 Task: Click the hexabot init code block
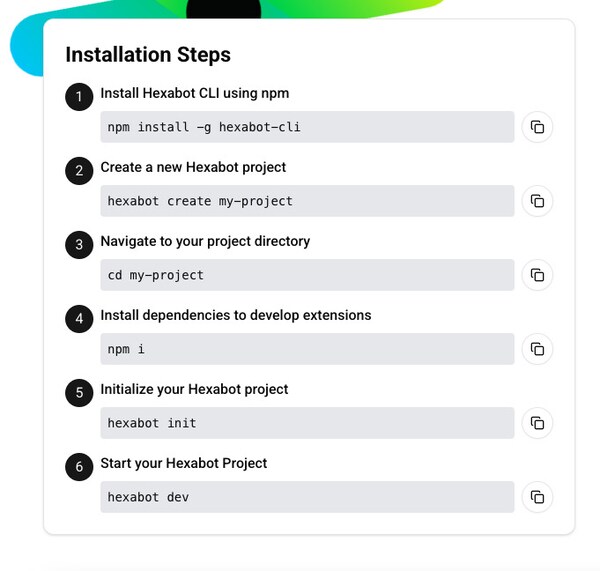[307, 423]
